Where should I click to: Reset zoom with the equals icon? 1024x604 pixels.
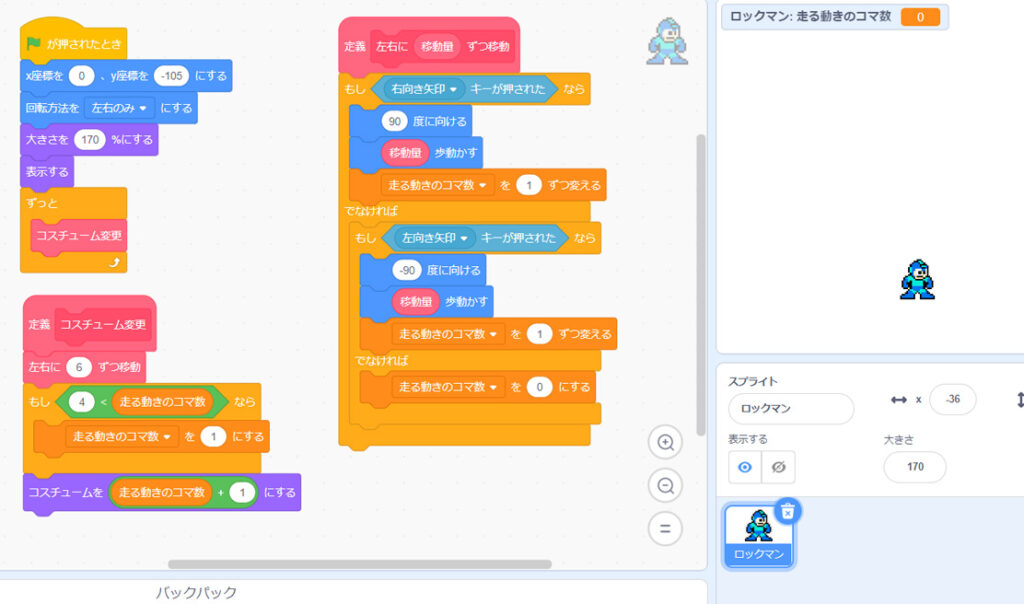click(x=665, y=528)
